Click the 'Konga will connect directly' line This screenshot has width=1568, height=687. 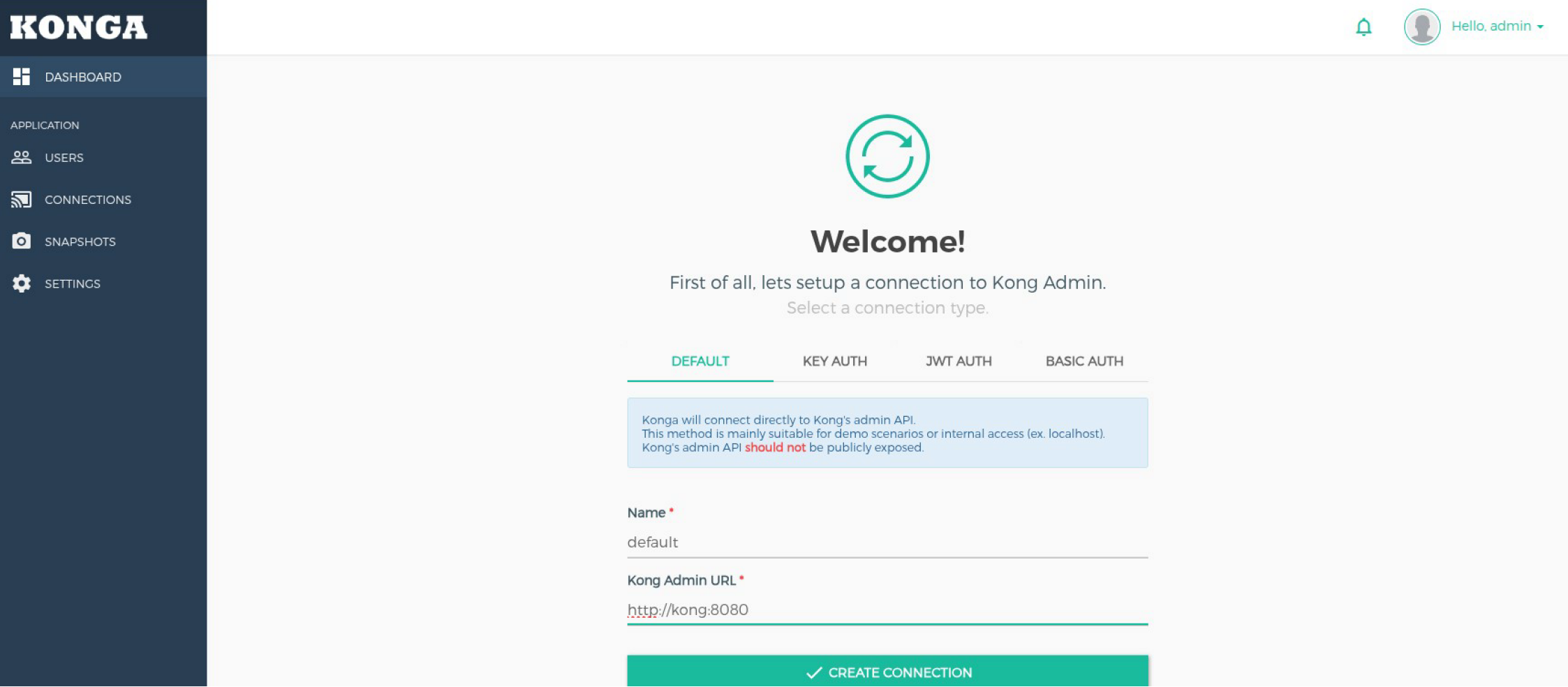pyautogui.click(x=778, y=420)
